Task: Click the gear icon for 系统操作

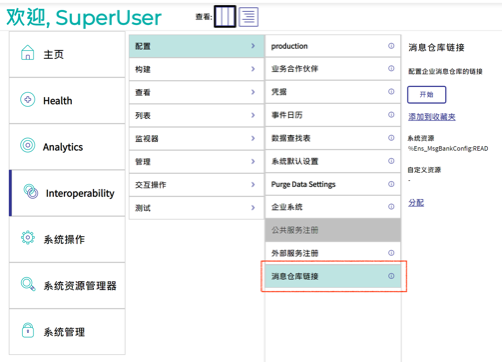Action: click(x=28, y=238)
